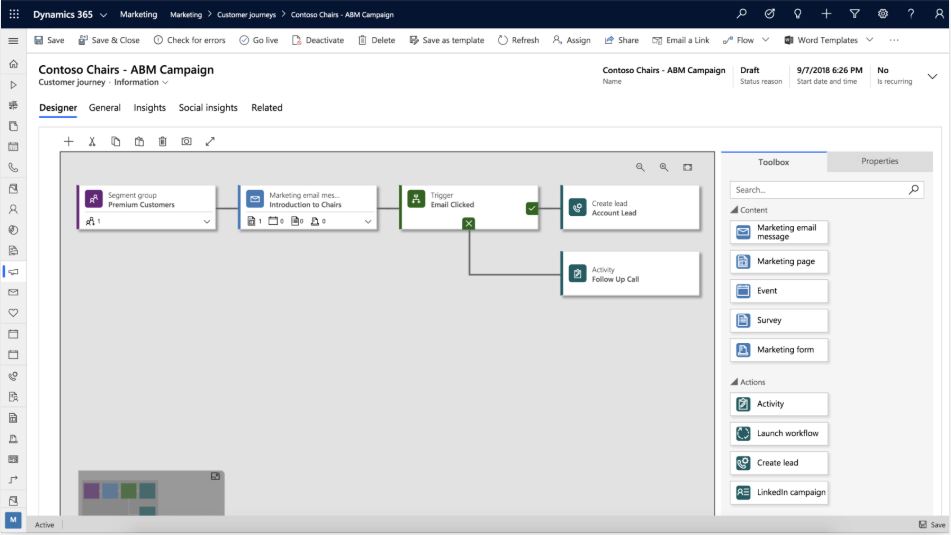Open the Flow dropdown arrow in command bar

click(x=765, y=40)
